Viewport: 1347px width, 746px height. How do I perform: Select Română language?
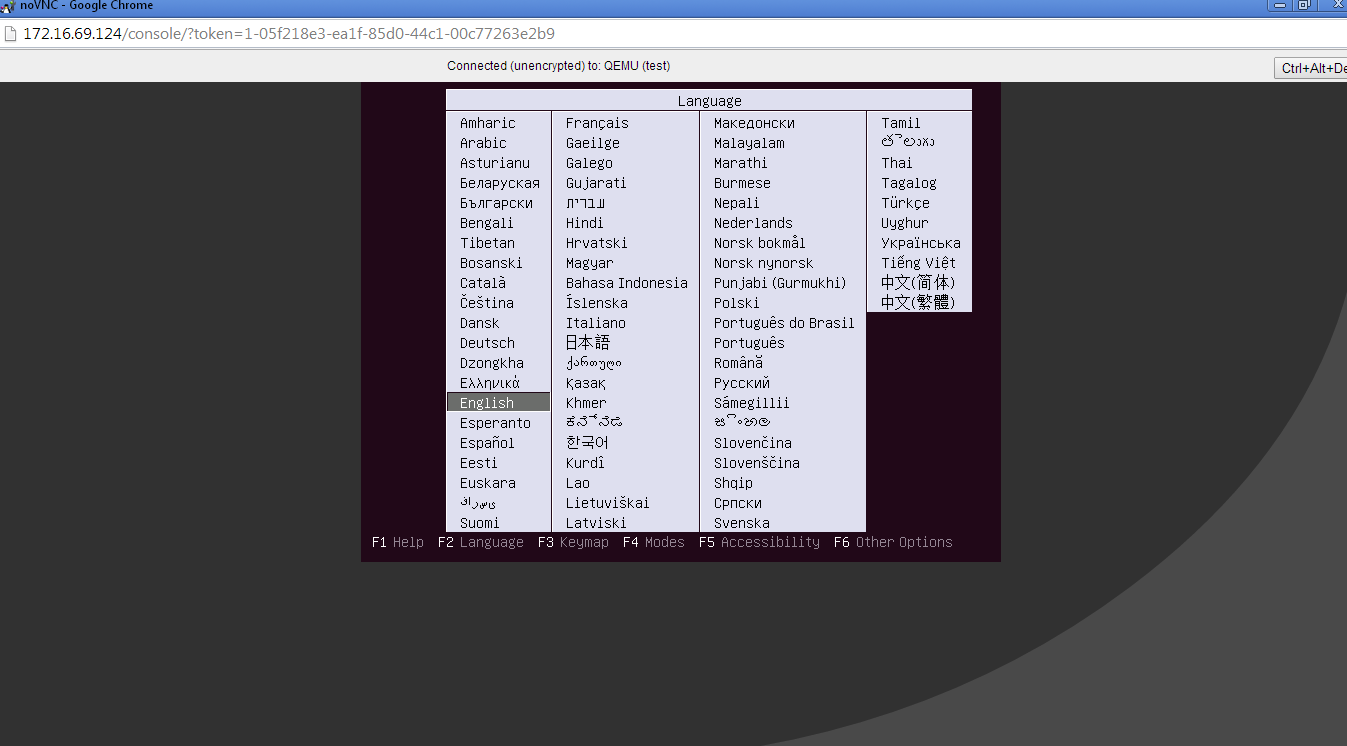pyautogui.click(x=738, y=363)
